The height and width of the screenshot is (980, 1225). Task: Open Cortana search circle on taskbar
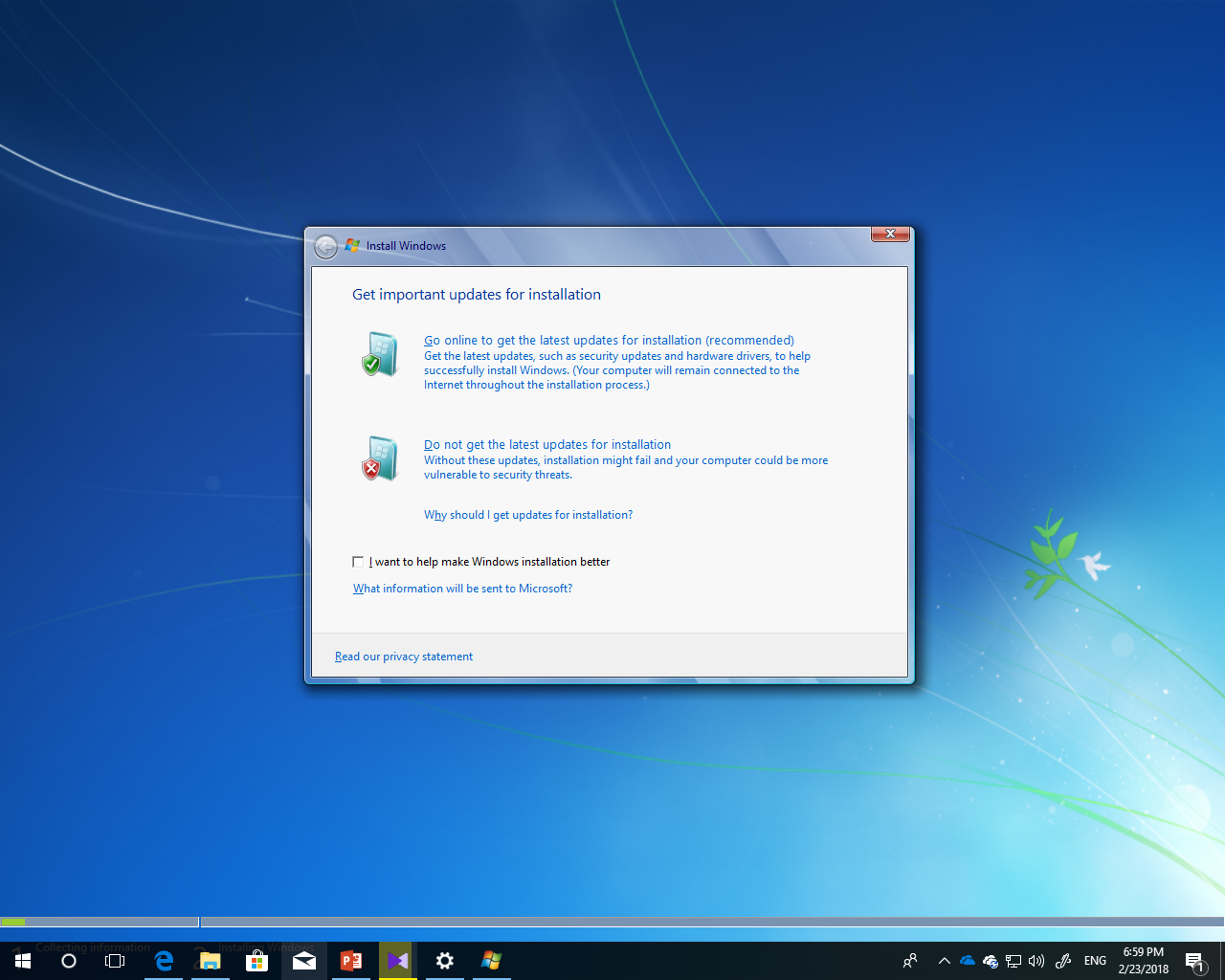click(69, 961)
